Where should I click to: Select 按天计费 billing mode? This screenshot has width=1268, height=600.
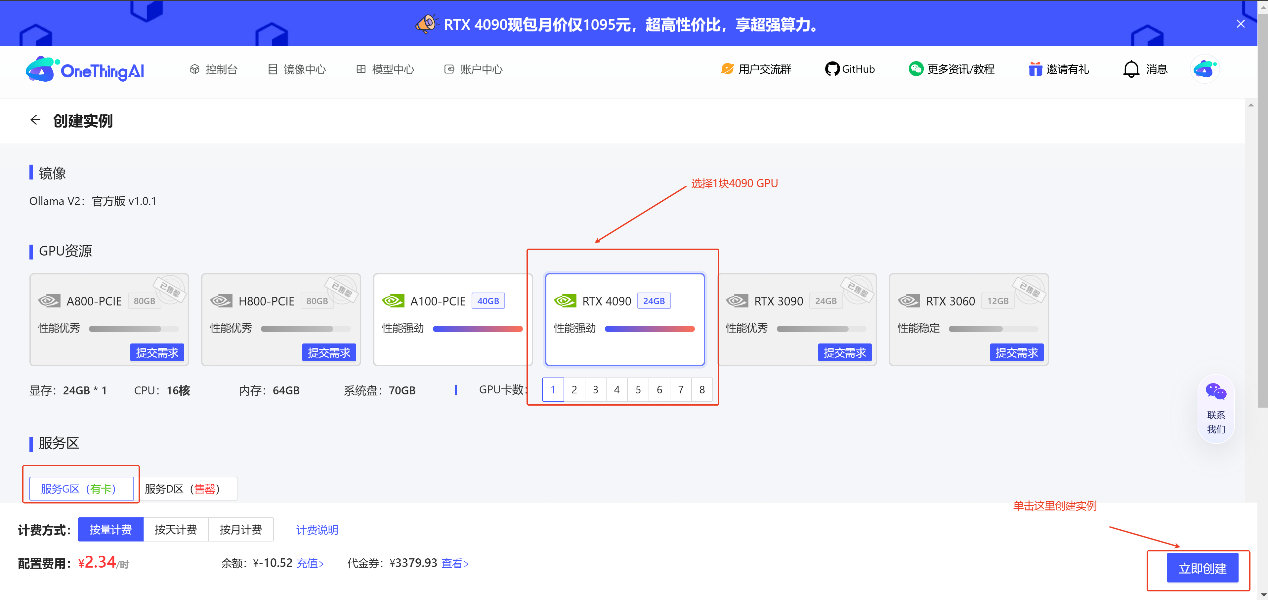click(176, 530)
